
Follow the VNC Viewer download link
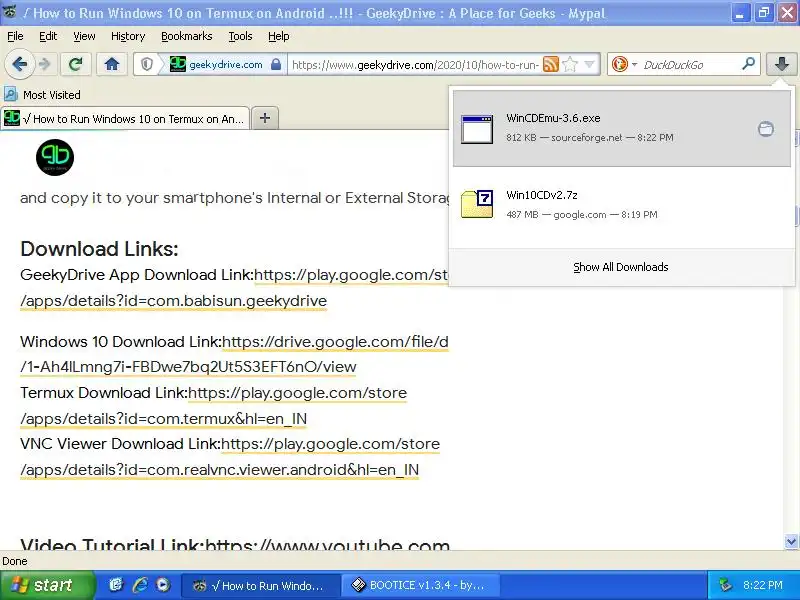(x=230, y=457)
